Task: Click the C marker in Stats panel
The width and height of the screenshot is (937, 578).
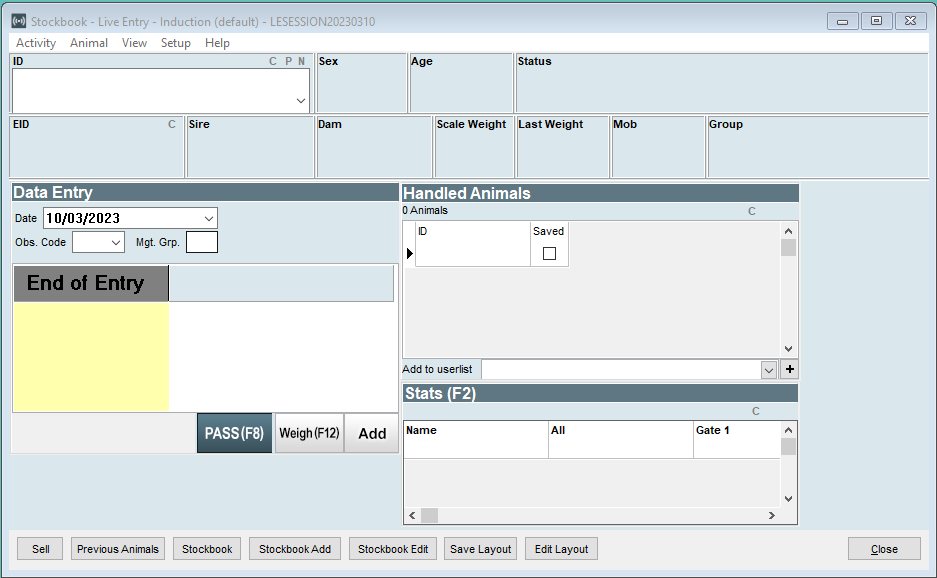Action: (x=755, y=411)
